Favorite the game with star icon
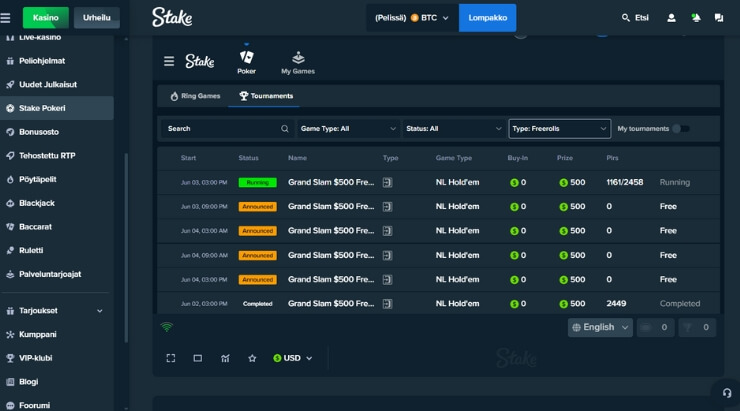 [252, 358]
